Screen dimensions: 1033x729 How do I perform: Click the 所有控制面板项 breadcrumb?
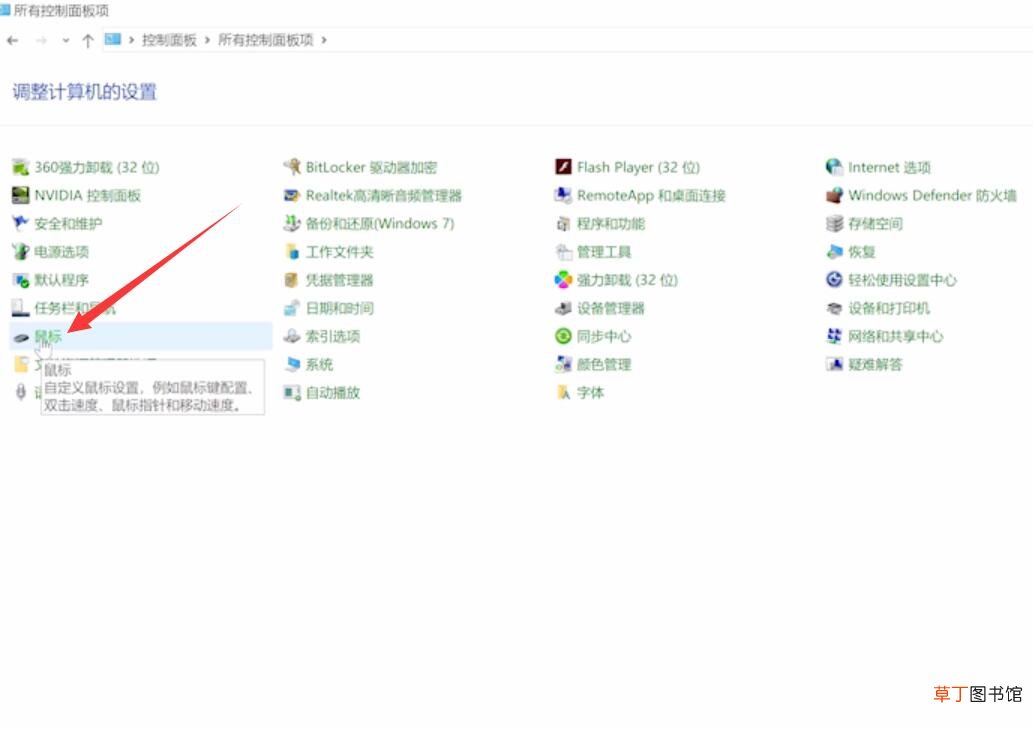(x=265, y=40)
